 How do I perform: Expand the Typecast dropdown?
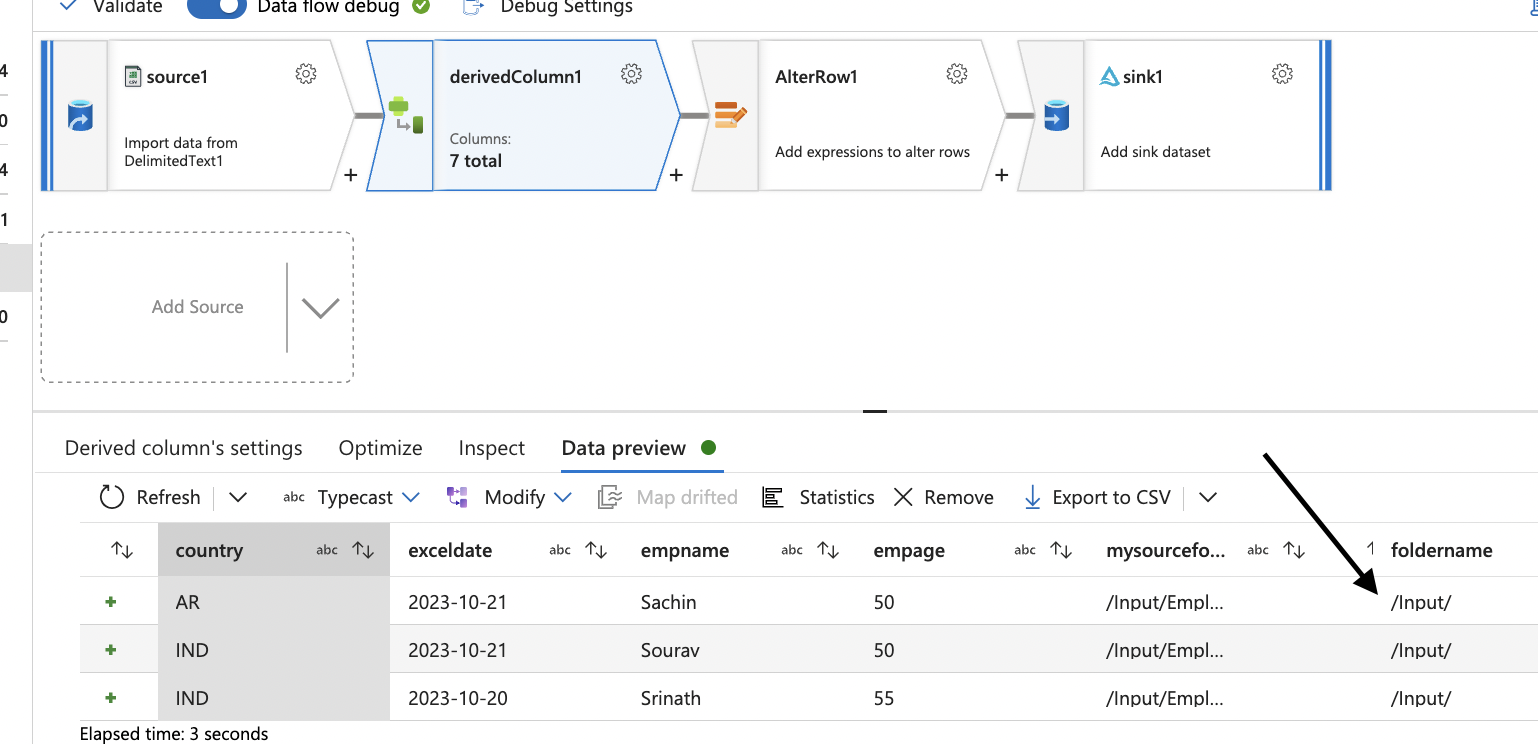click(x=411, y=497)
